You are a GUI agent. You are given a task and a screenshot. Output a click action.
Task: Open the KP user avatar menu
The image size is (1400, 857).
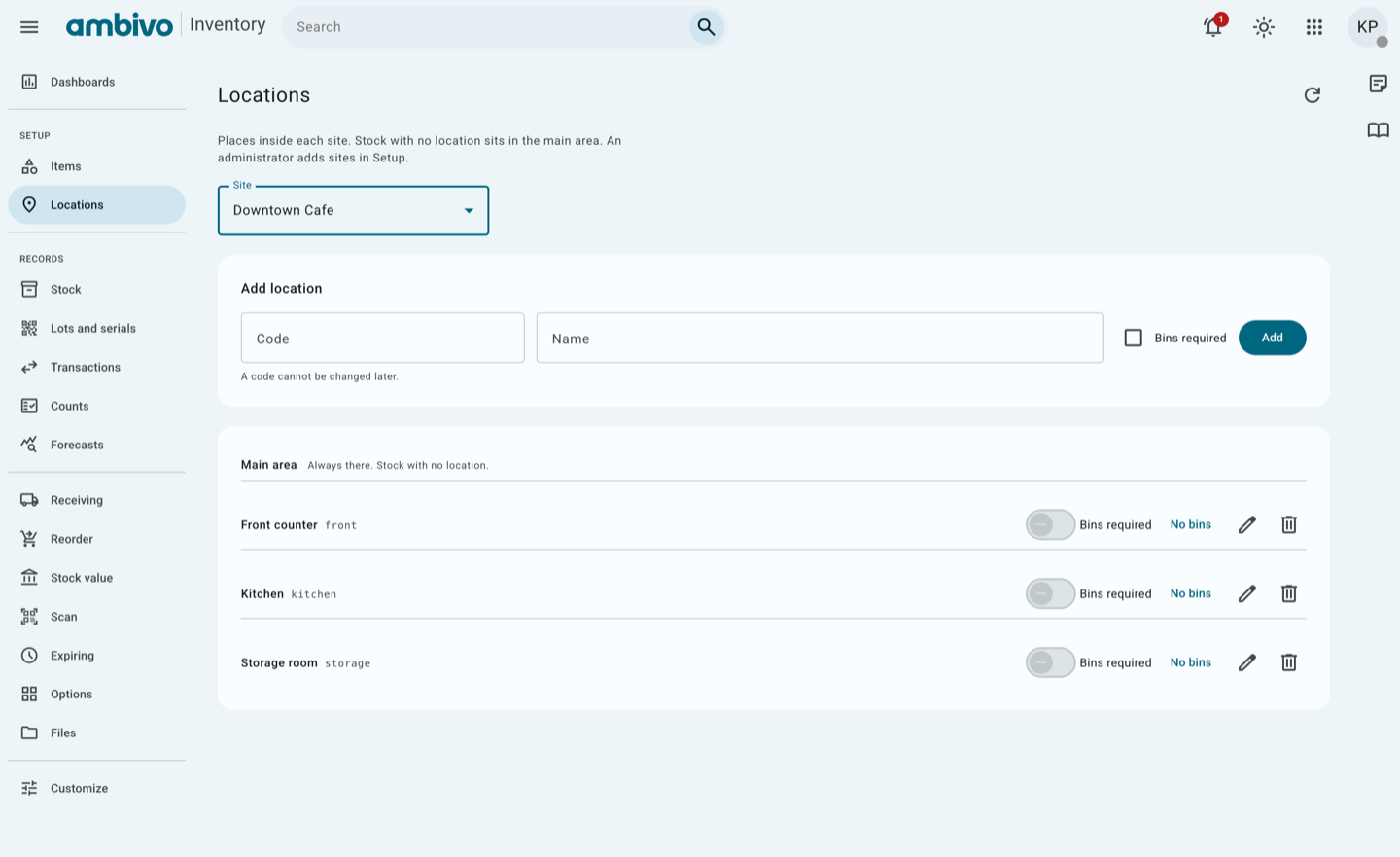coord(1367,27)
